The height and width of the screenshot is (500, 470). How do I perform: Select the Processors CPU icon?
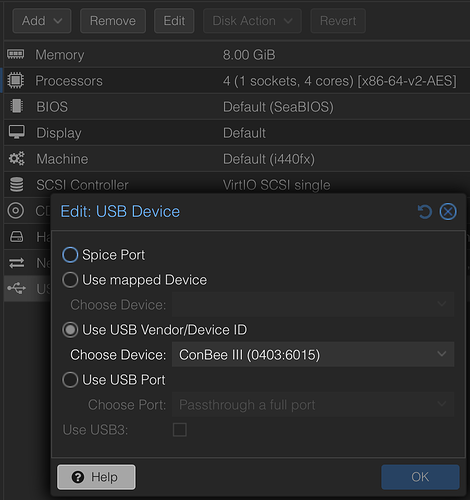[x=16, y=80]
